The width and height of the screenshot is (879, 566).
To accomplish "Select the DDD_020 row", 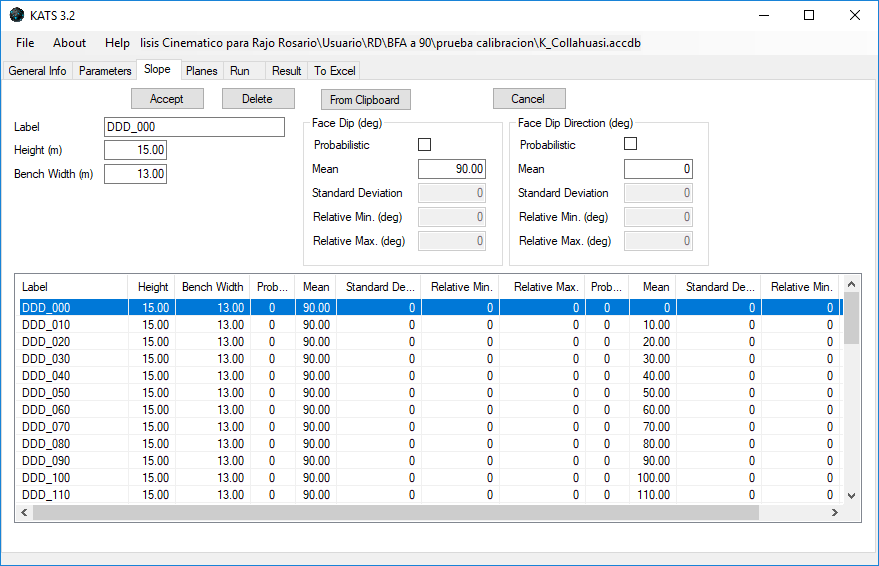I will [x=431, y=342].
